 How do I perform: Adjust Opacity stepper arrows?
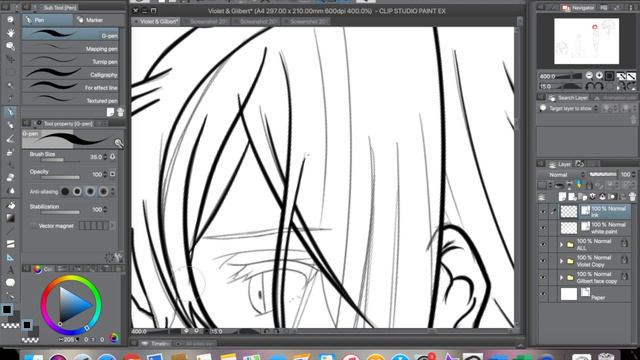[105, 174]
